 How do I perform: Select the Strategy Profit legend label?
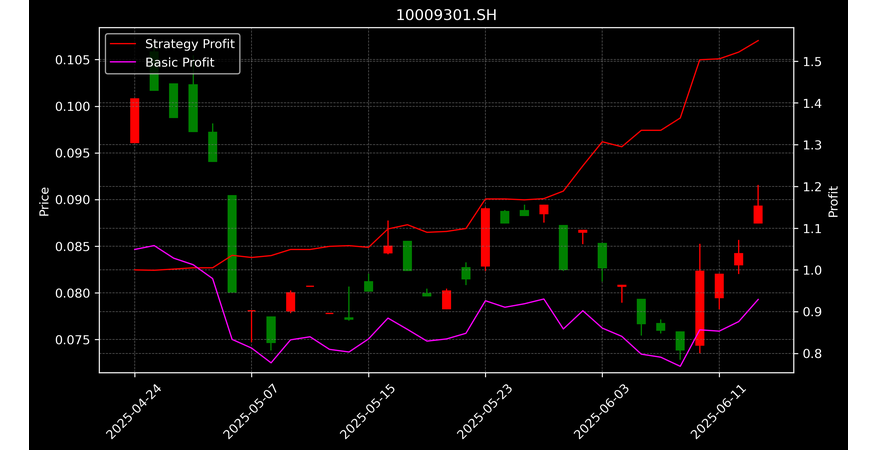190,44
